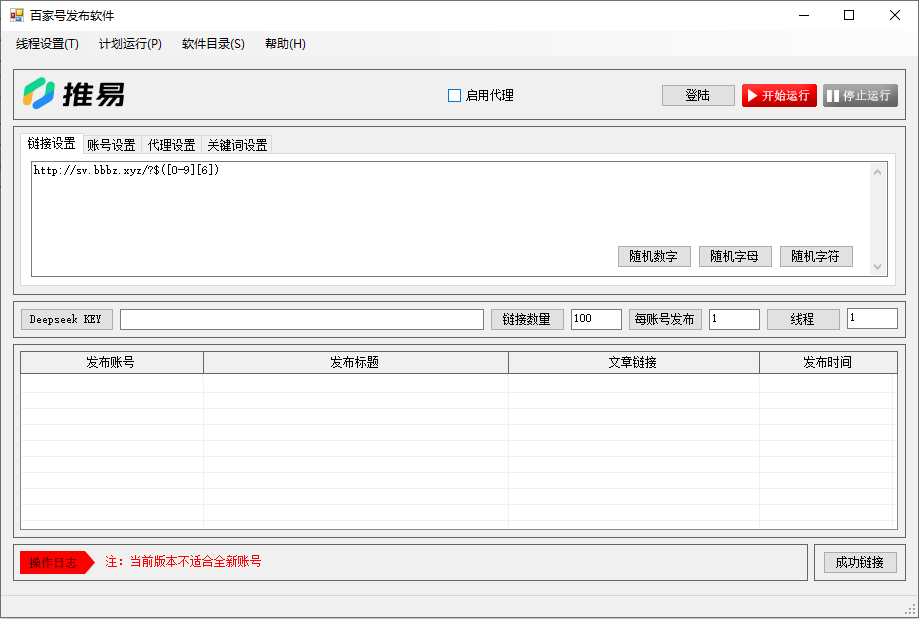The width and height of the screenshot is (919, 619).
Task: Open the 计划运行(P) menu
Action: [130, 44]
